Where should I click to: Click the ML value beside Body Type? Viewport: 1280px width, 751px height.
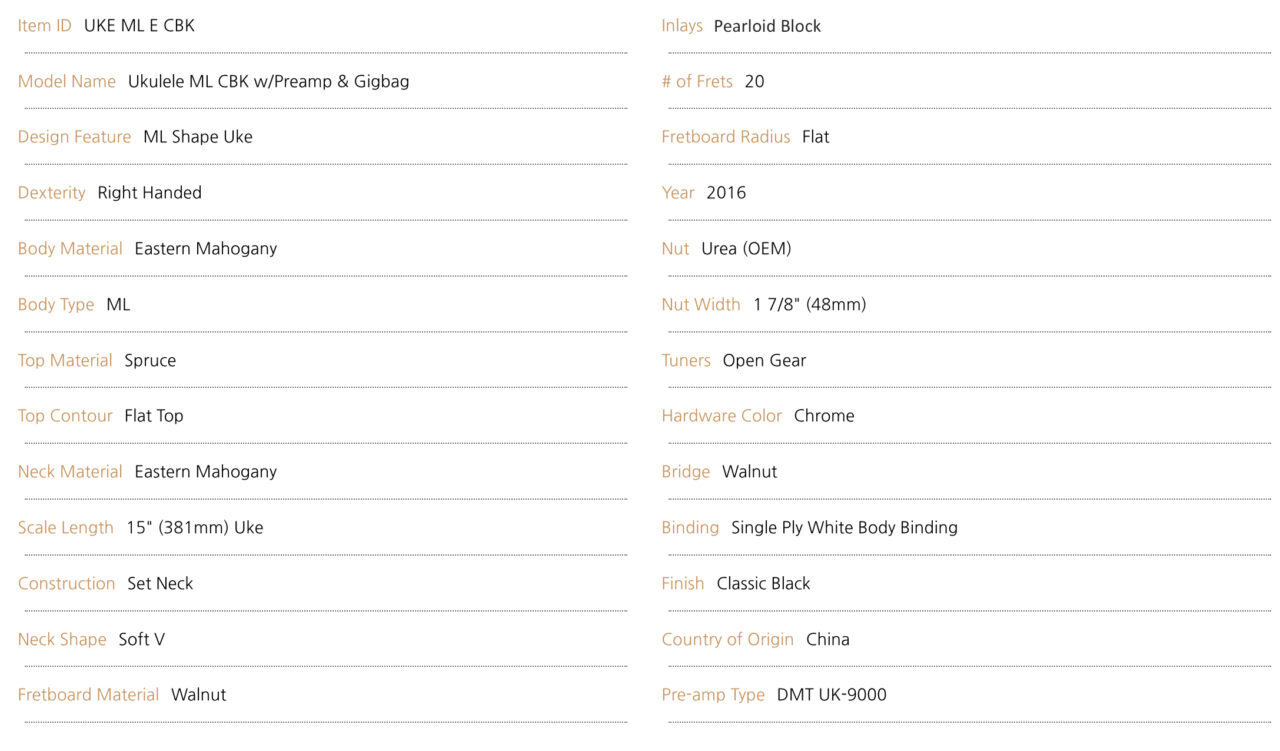[118, 305]
